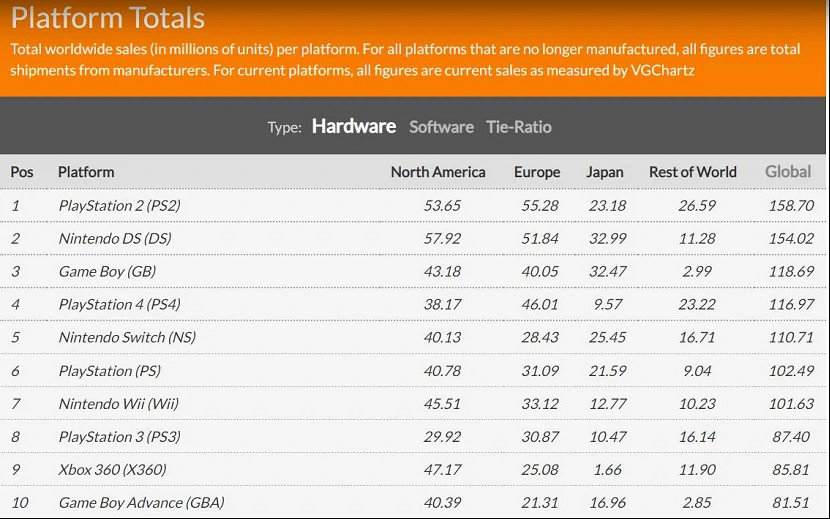Image resolution: width=830 pixels, height=519 pixels.
Task: Open PlayStation 4 (PS4) platform page
Action: 120,304
